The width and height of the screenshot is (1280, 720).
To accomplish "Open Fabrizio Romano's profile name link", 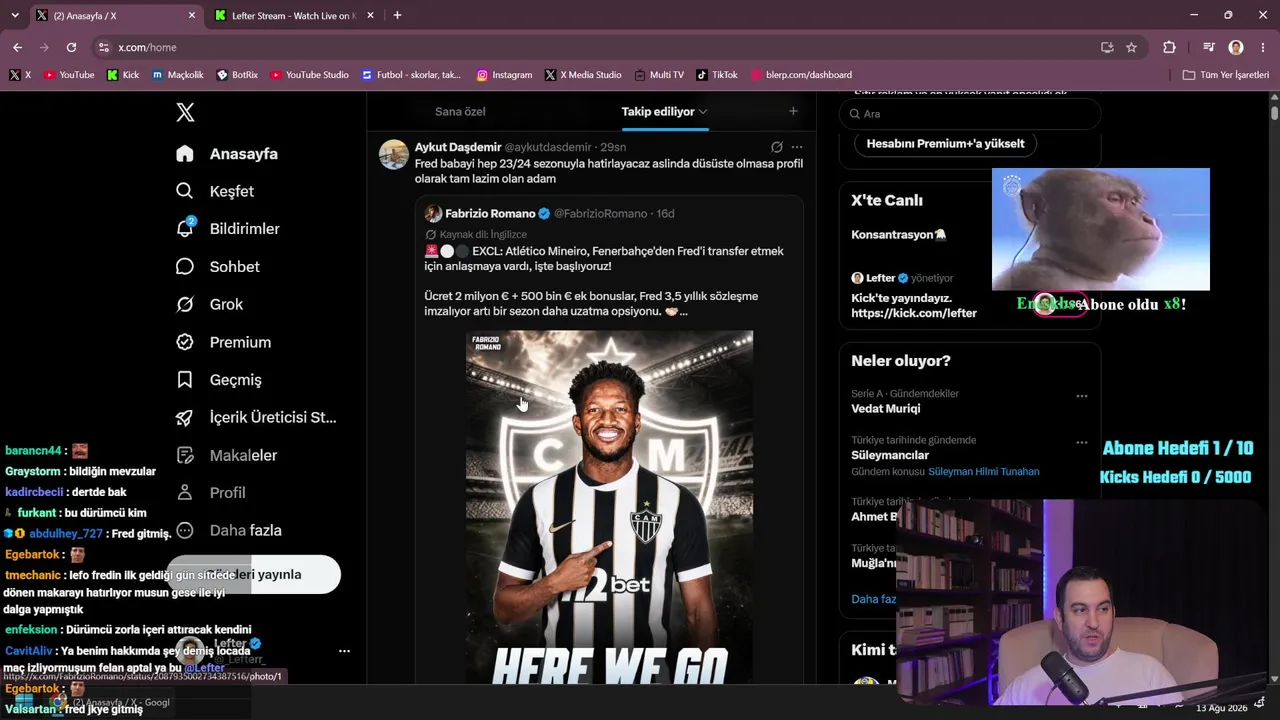I will (491, 214).
